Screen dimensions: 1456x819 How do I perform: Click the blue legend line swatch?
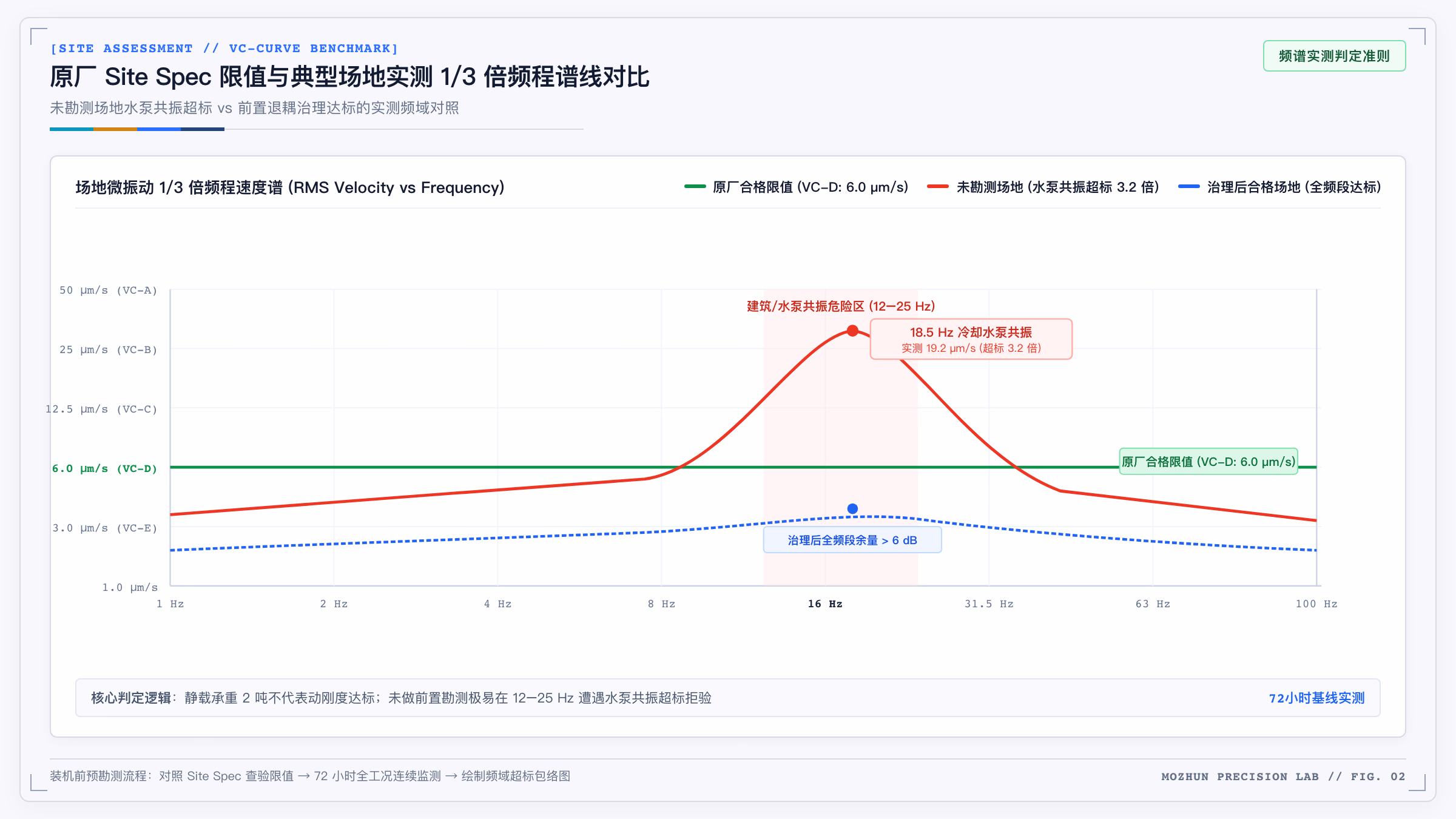(1189, 187)
